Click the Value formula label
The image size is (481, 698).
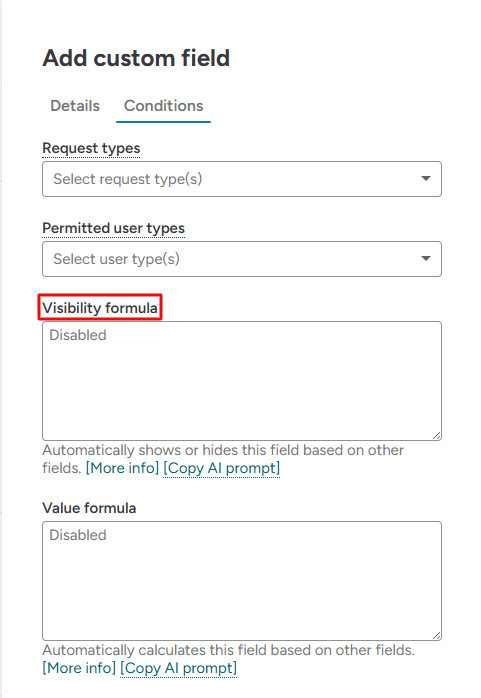[x=89, y=508]
